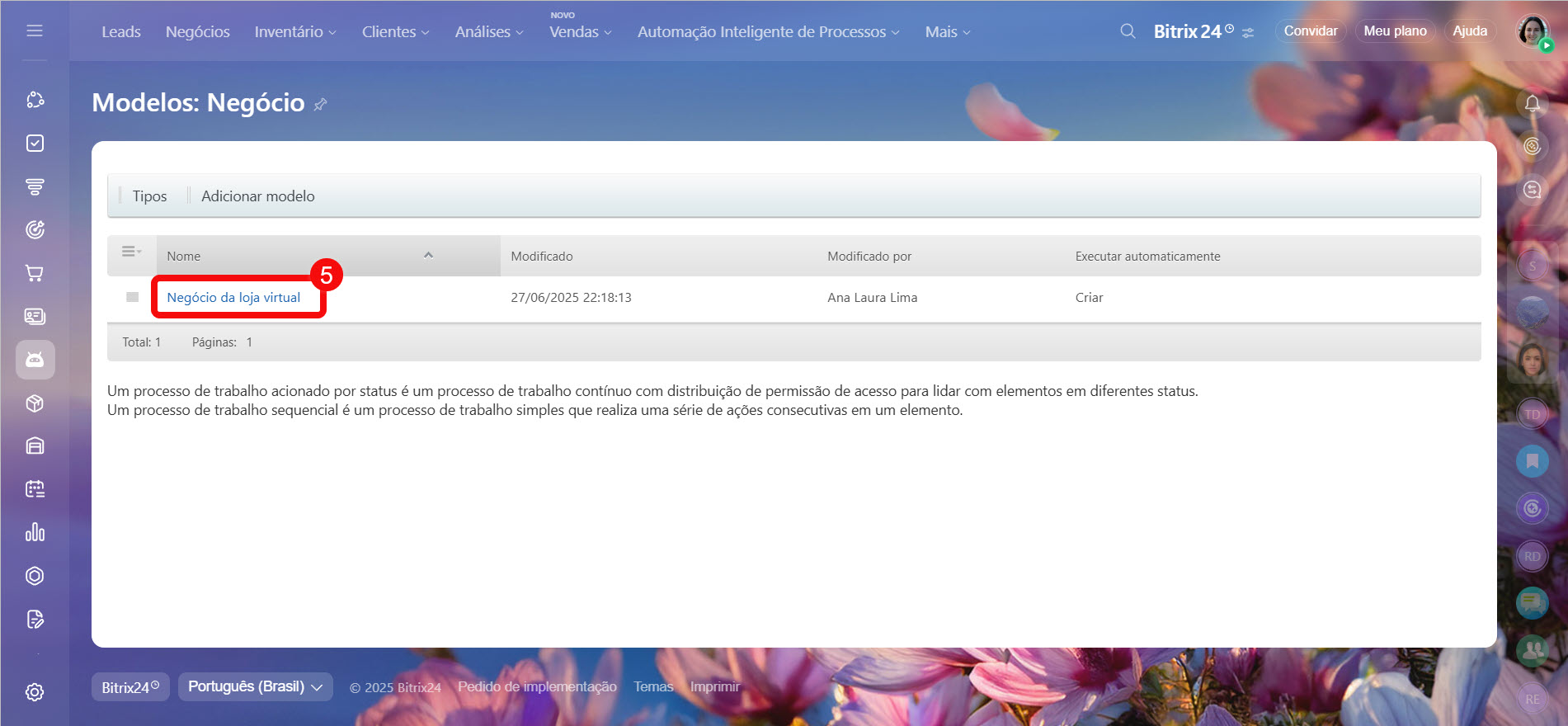Open the calendar icon in sidebar
1568x726 pixels.
pyautogui.click(x=35, y=489)
